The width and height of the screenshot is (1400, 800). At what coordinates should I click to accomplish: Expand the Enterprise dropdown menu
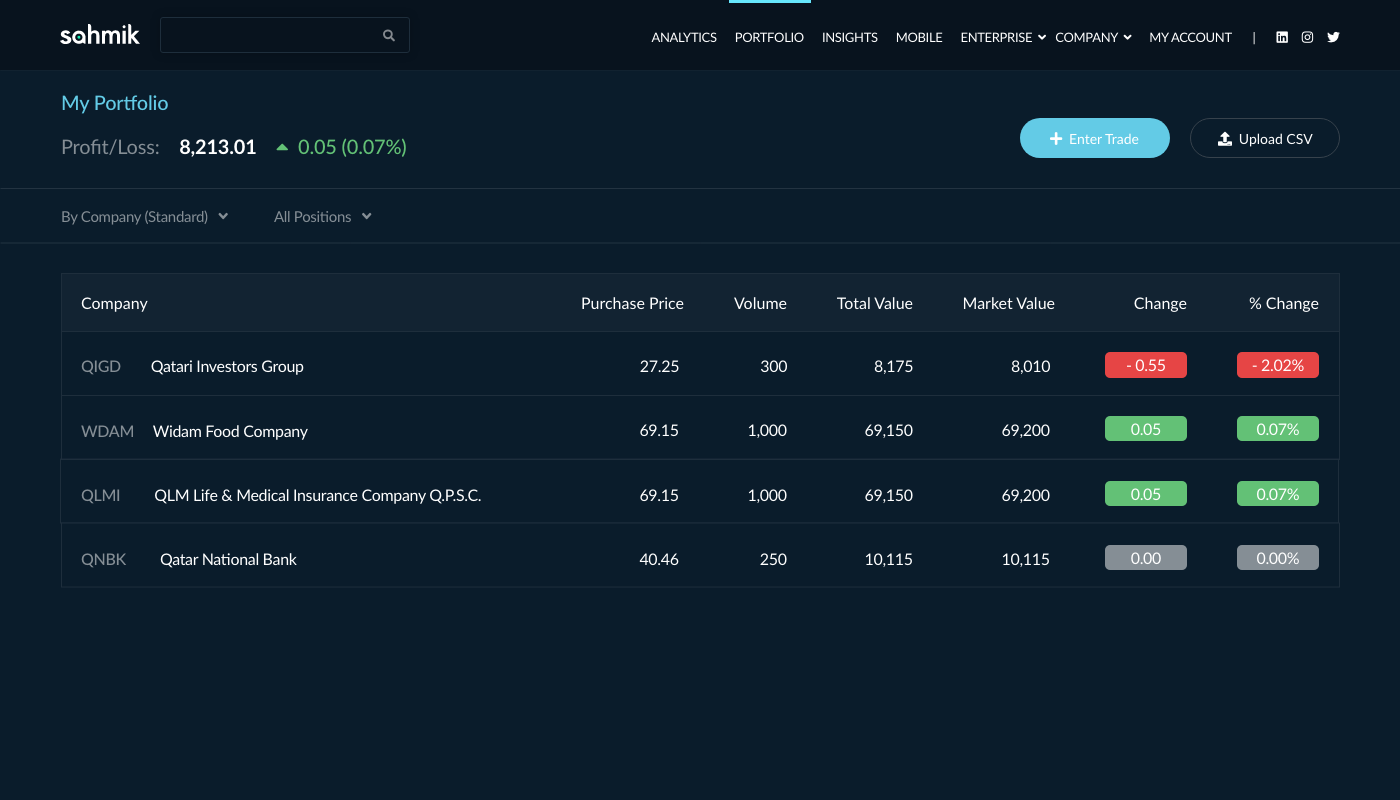click(x=1003, y=37)
